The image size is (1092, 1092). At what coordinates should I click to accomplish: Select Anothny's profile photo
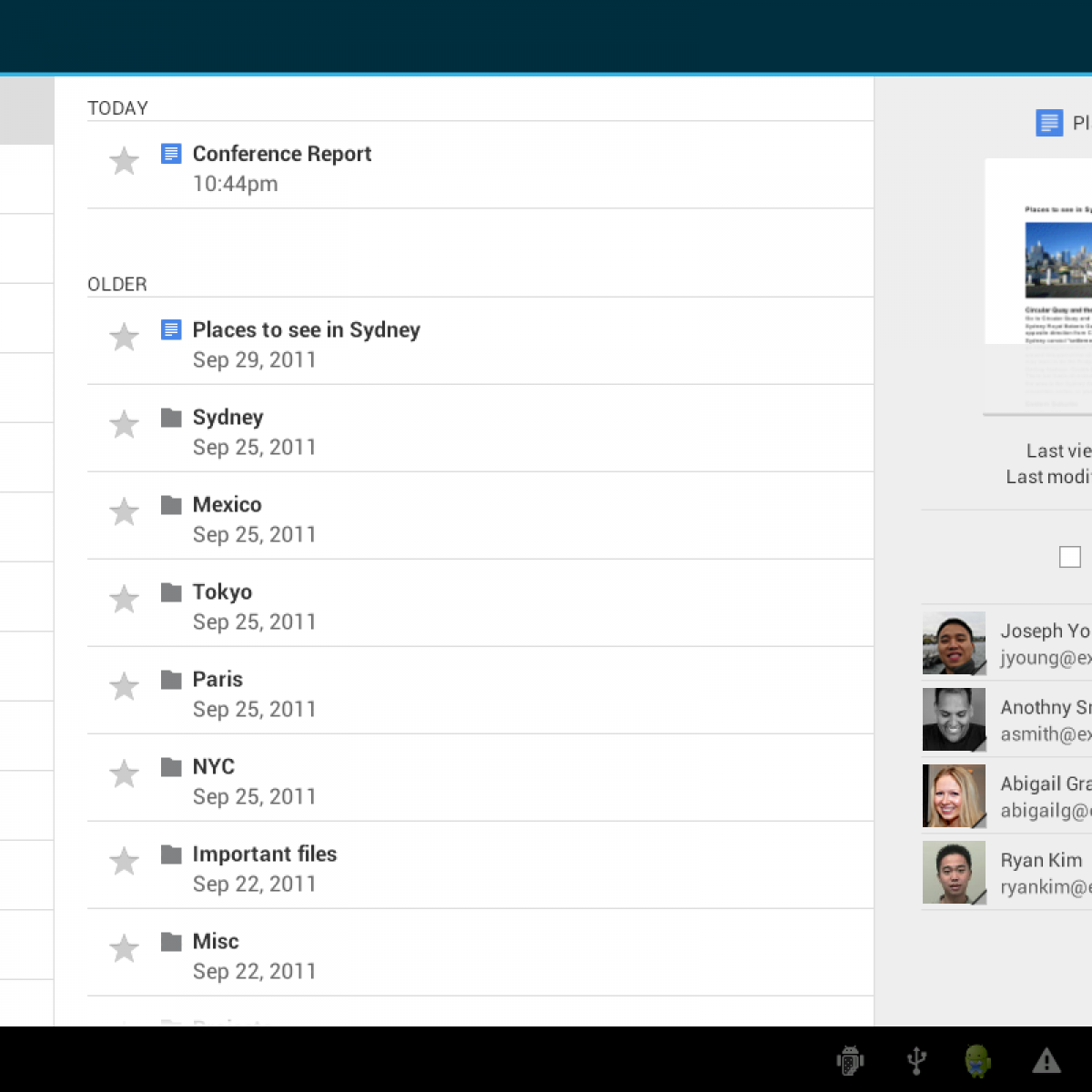click(954, 720)
